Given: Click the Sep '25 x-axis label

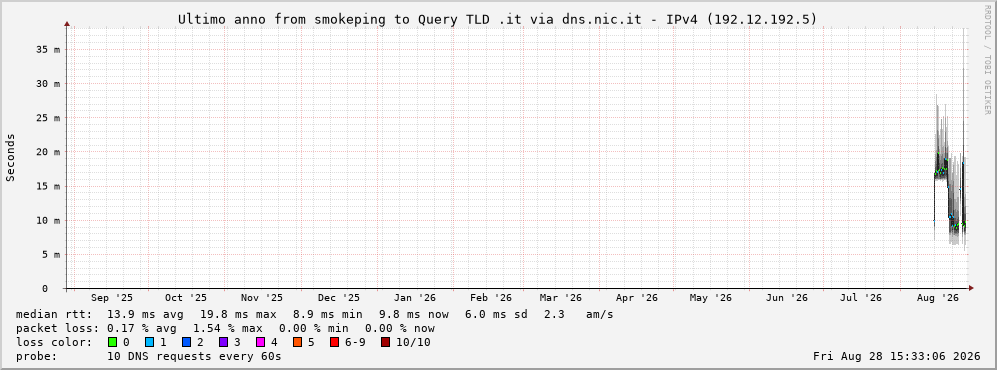Looking at the screenshot, I should click(x=112, y=298).
